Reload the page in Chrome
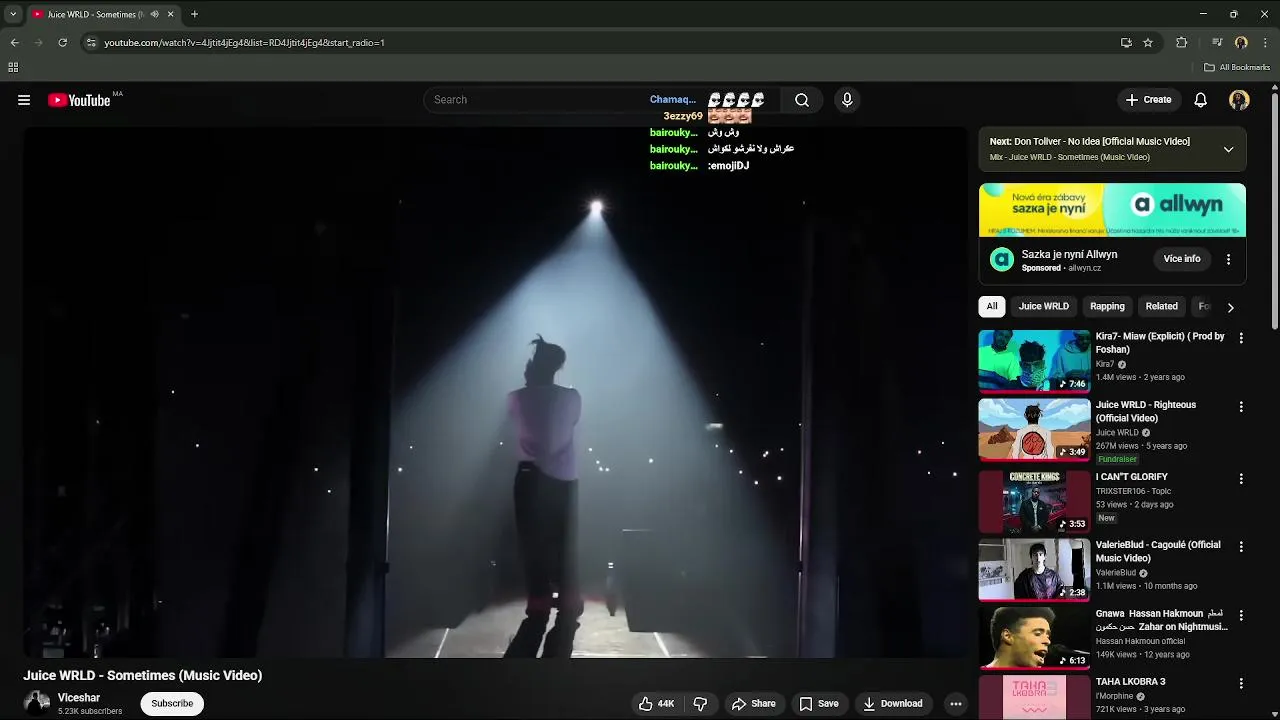This screenshot has width=1280, height=720. pyautogui.click(x=62, y=43)
